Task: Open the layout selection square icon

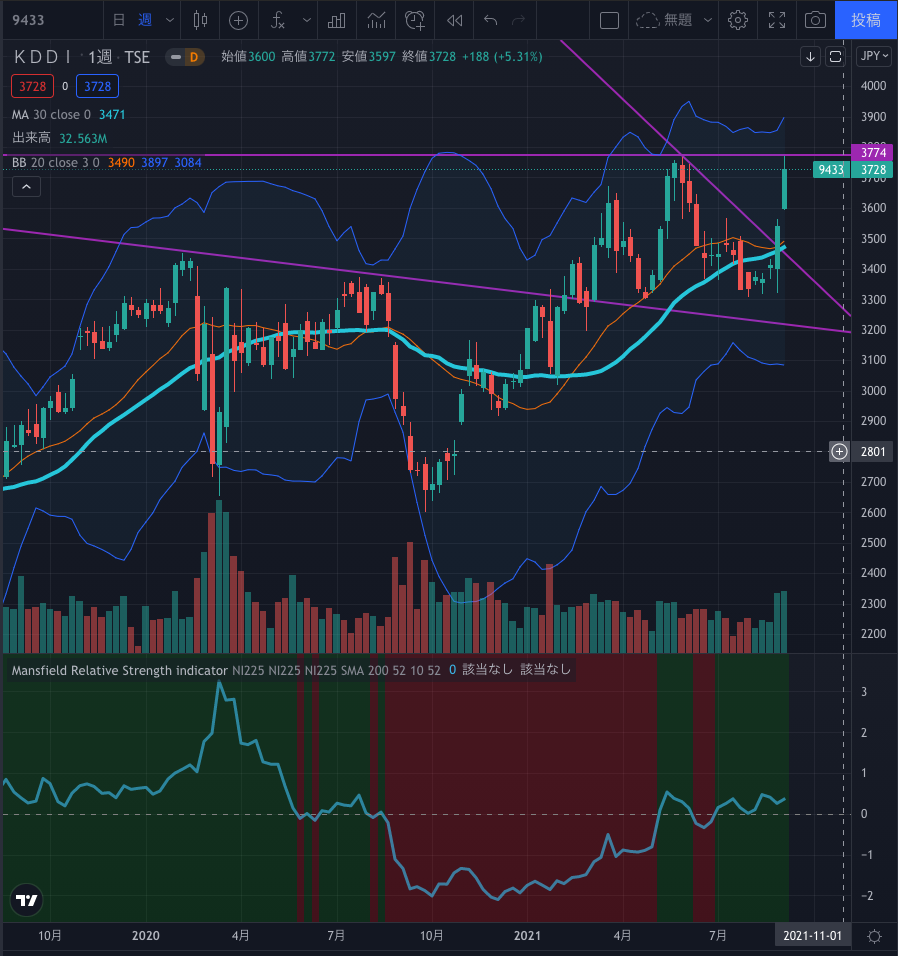Action: [x=609, y=20]
